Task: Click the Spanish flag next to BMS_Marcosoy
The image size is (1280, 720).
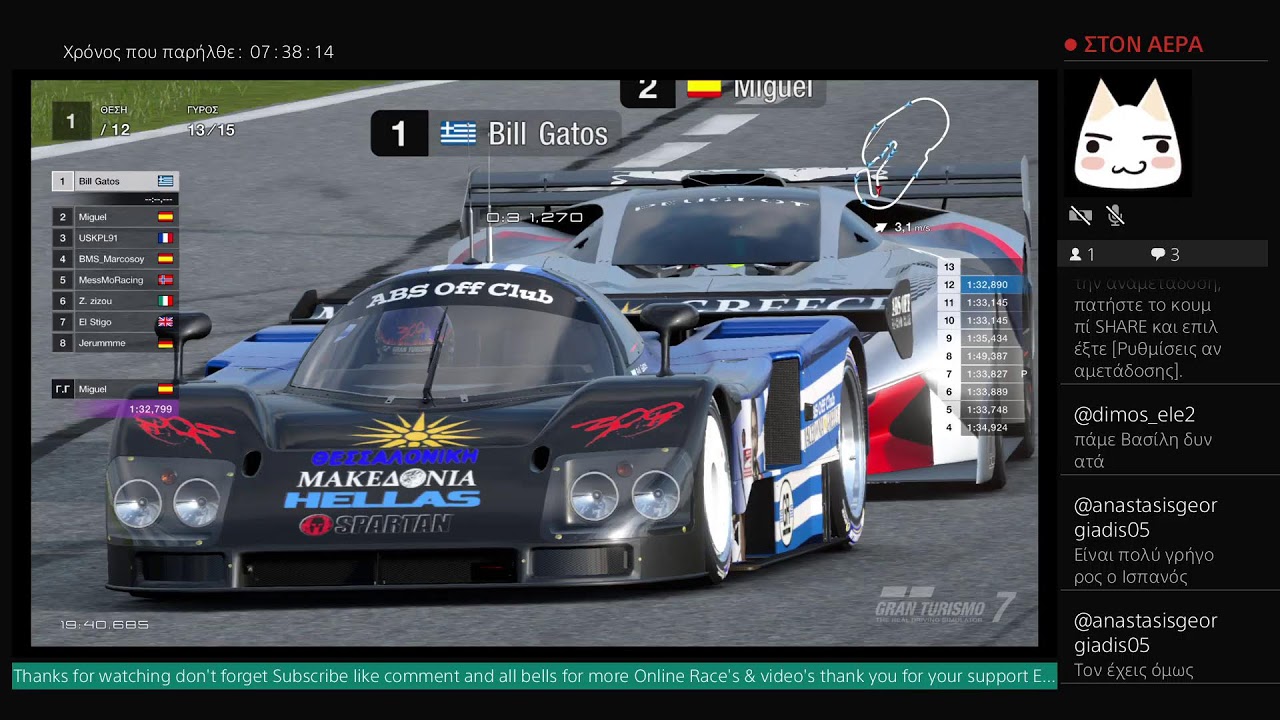Action: [166, 259]
